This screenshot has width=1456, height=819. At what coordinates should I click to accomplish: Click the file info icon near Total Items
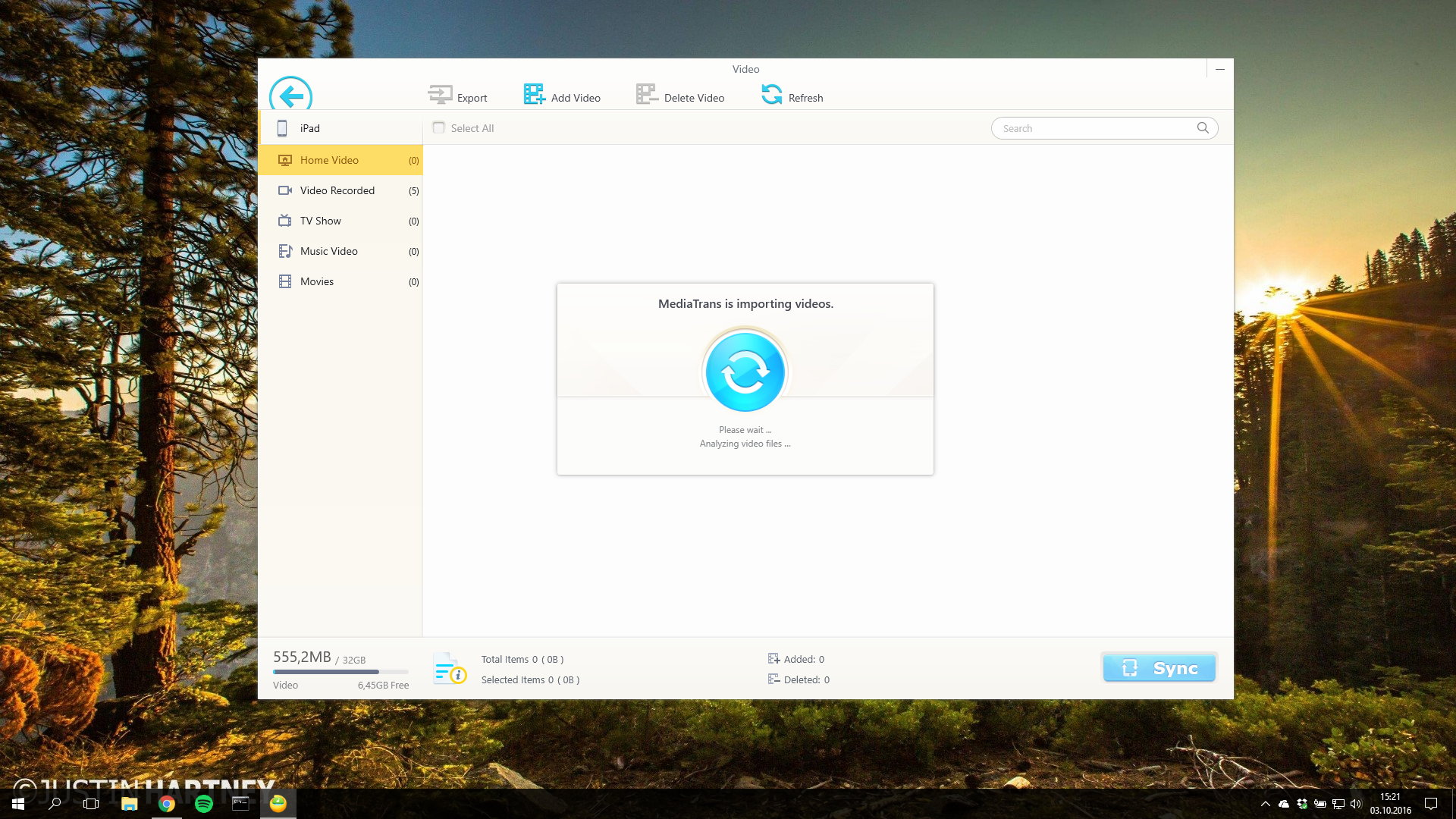click(x=449, y=669)
